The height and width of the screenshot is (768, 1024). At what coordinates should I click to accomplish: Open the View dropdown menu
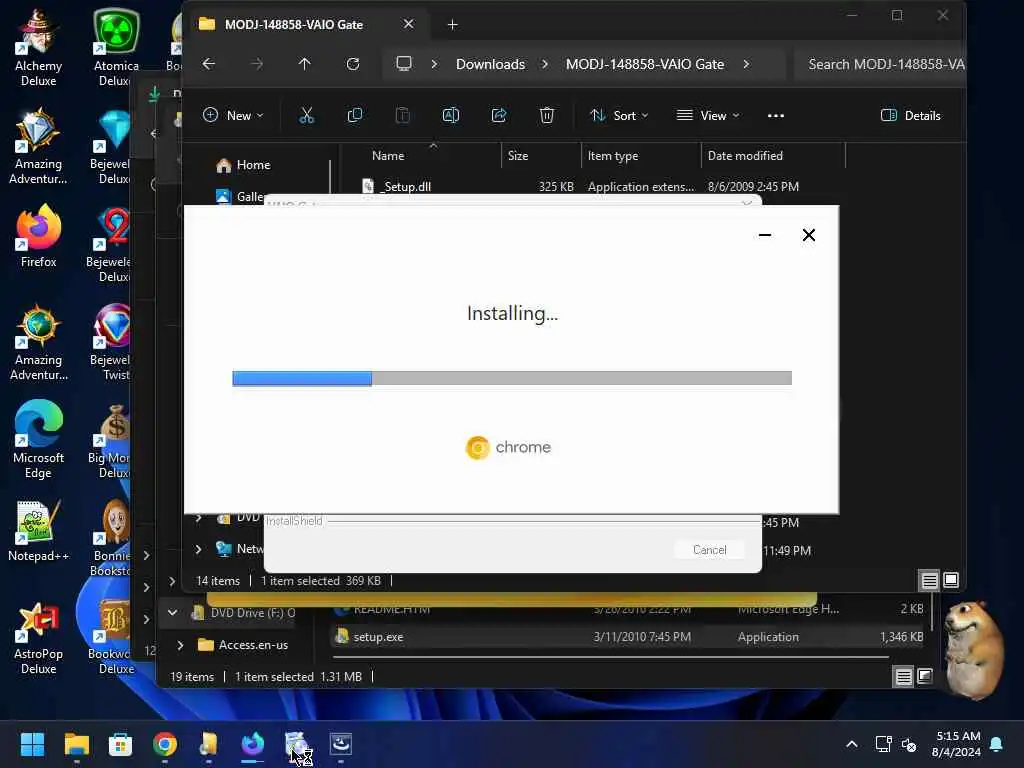(x=708, y=116)
